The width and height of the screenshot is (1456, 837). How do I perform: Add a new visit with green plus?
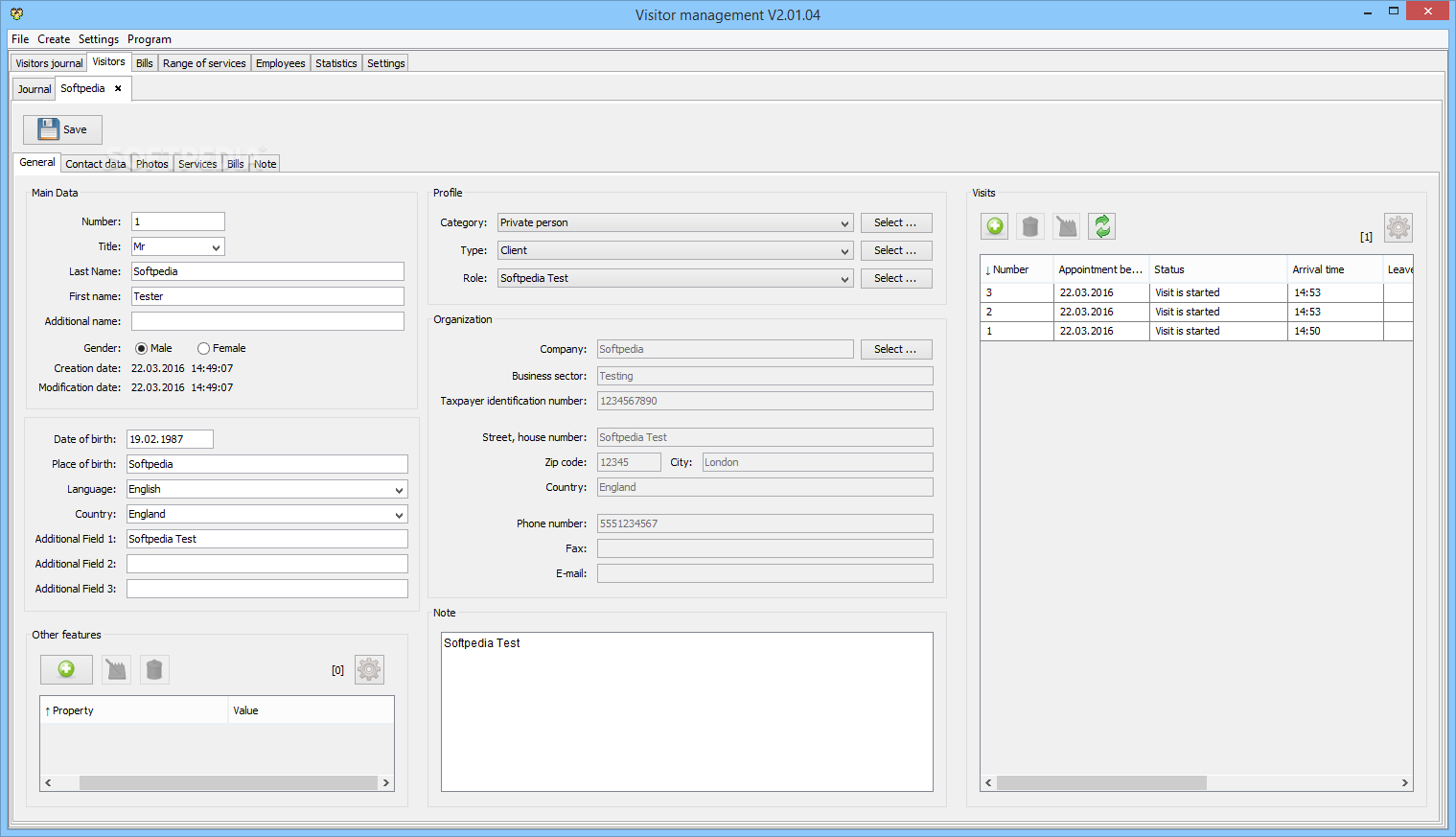[995, 226]
